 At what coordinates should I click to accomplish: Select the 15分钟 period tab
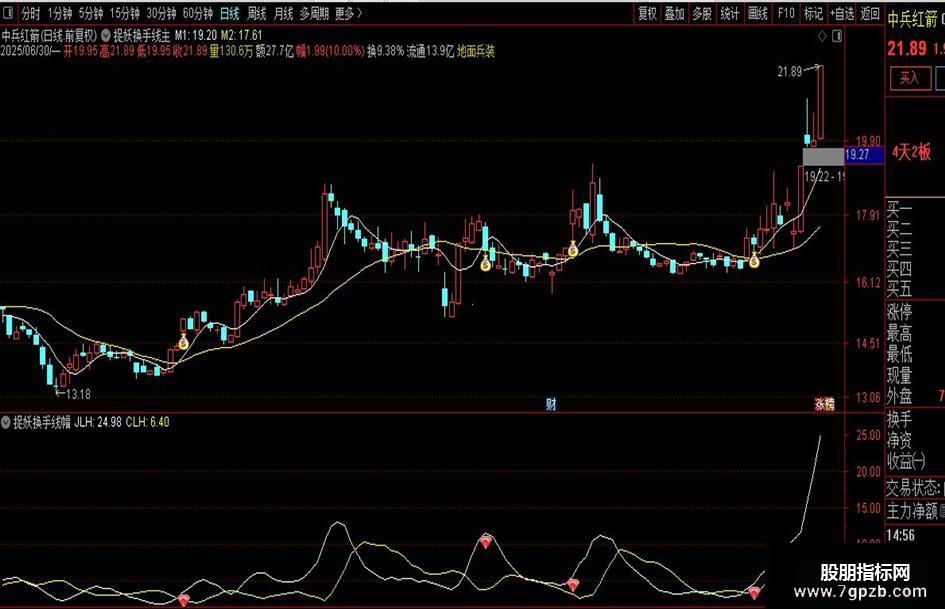tap(124, 13)
